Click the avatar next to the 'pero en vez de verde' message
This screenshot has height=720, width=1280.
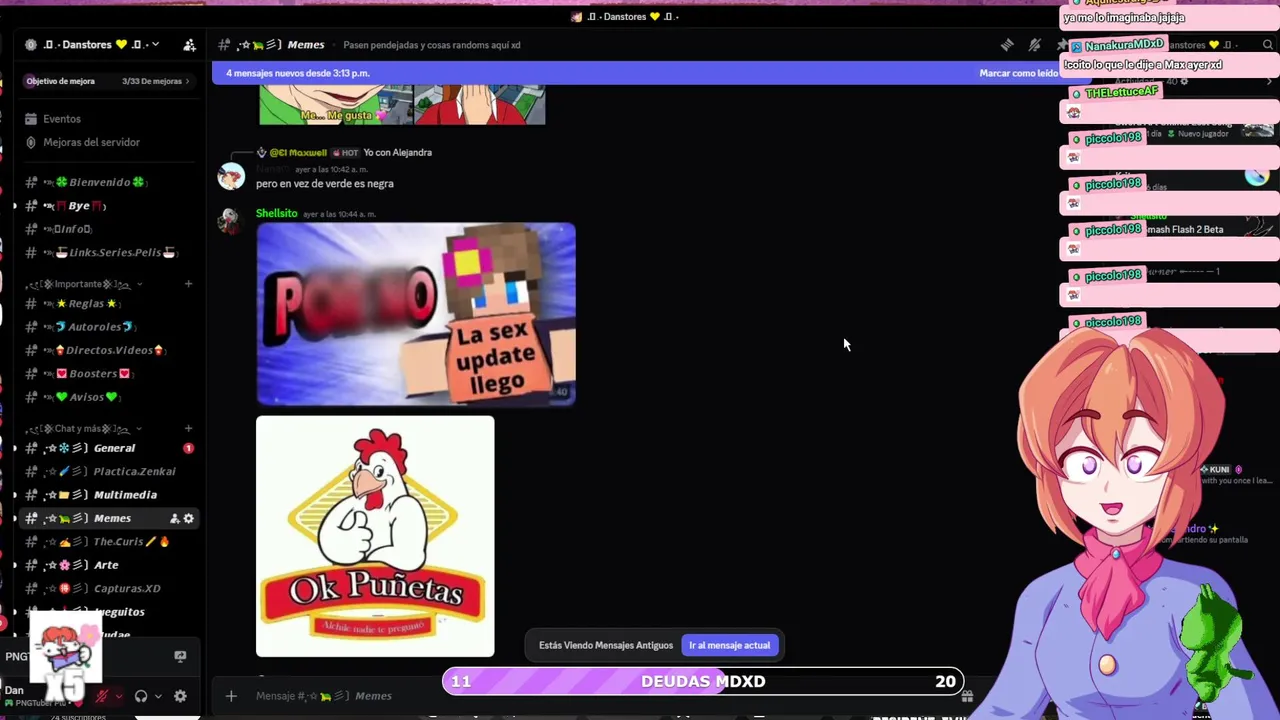coord(231,176)
